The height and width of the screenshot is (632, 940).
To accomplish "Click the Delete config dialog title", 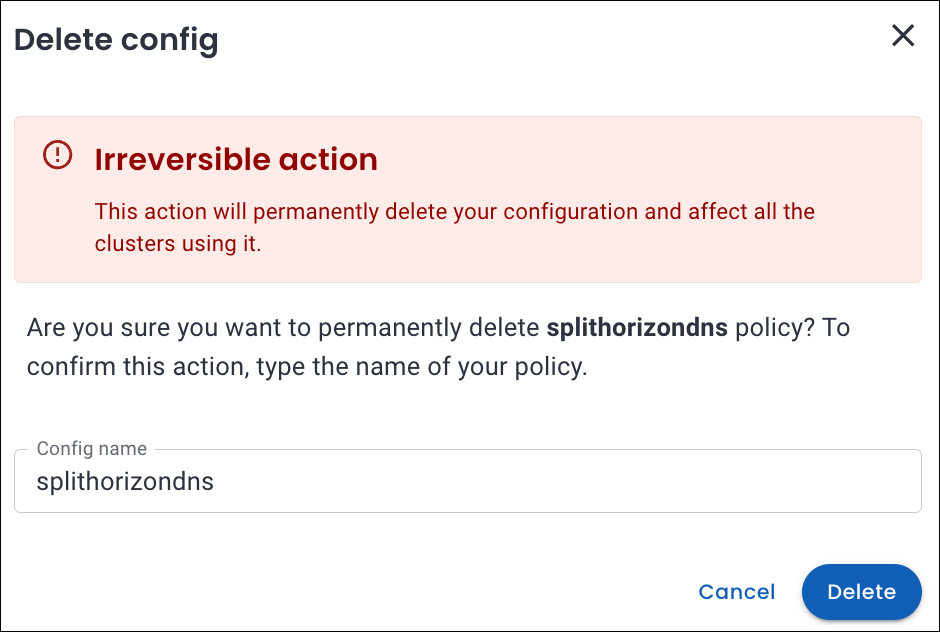I will [x=116, y=40].
